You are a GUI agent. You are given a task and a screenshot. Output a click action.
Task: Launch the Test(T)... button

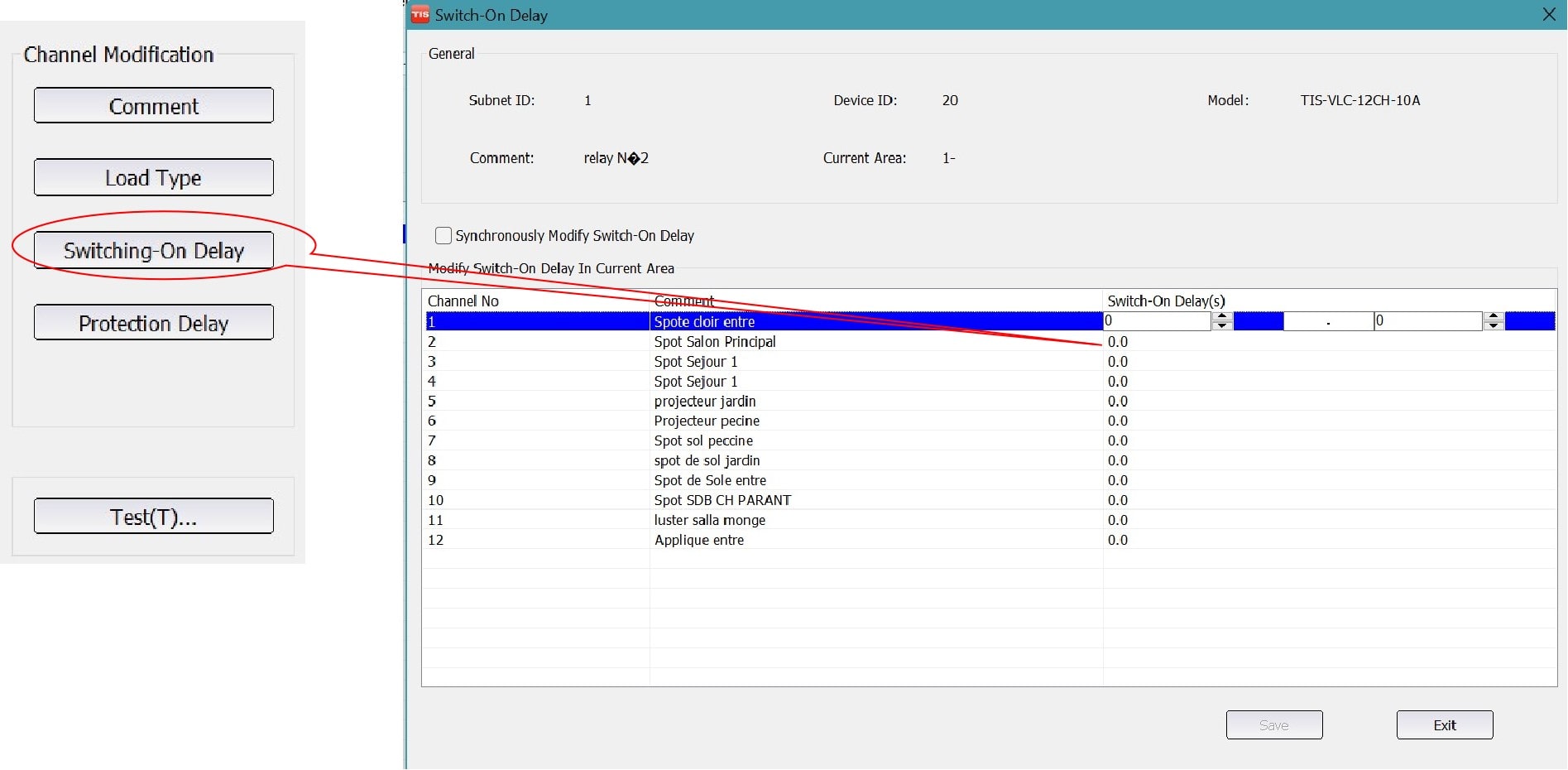tap(154, 517)
